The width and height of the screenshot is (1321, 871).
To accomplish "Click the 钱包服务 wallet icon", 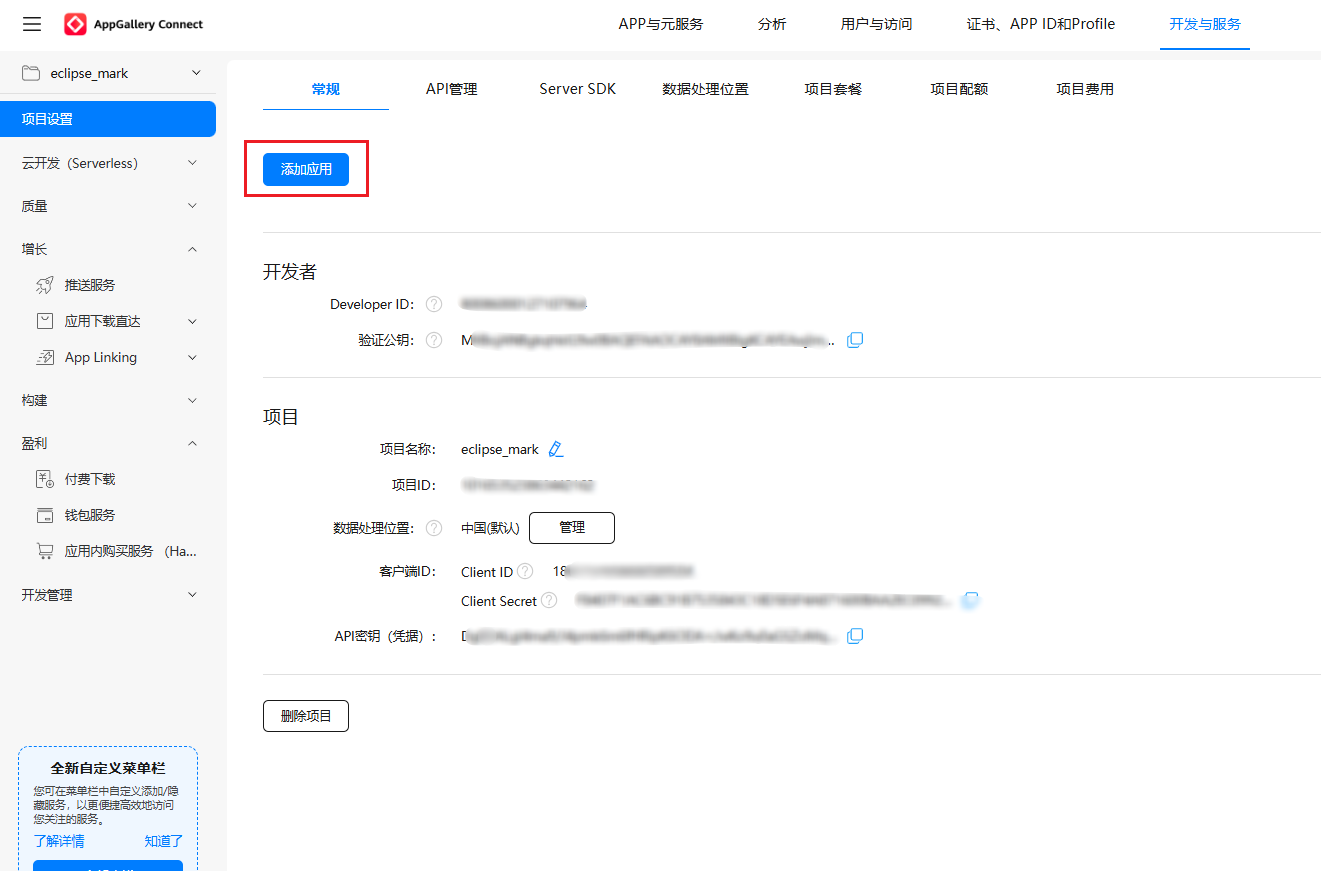I will click(45, 515).
